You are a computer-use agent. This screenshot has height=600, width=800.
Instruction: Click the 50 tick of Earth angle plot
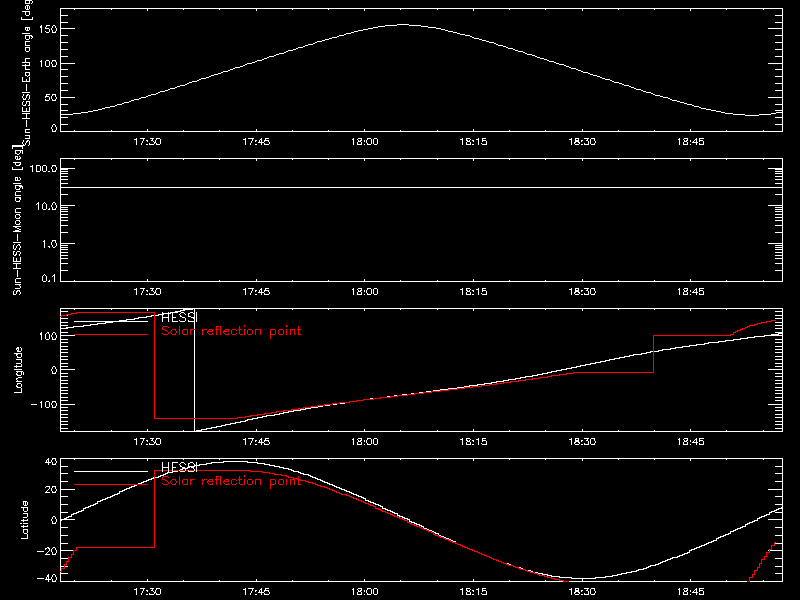point(51,97)
